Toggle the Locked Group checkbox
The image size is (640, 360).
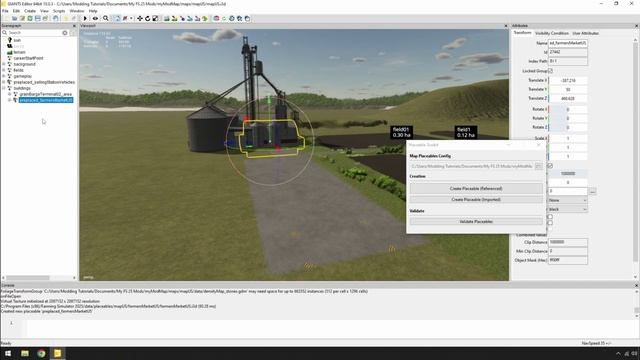pos(550,71)
